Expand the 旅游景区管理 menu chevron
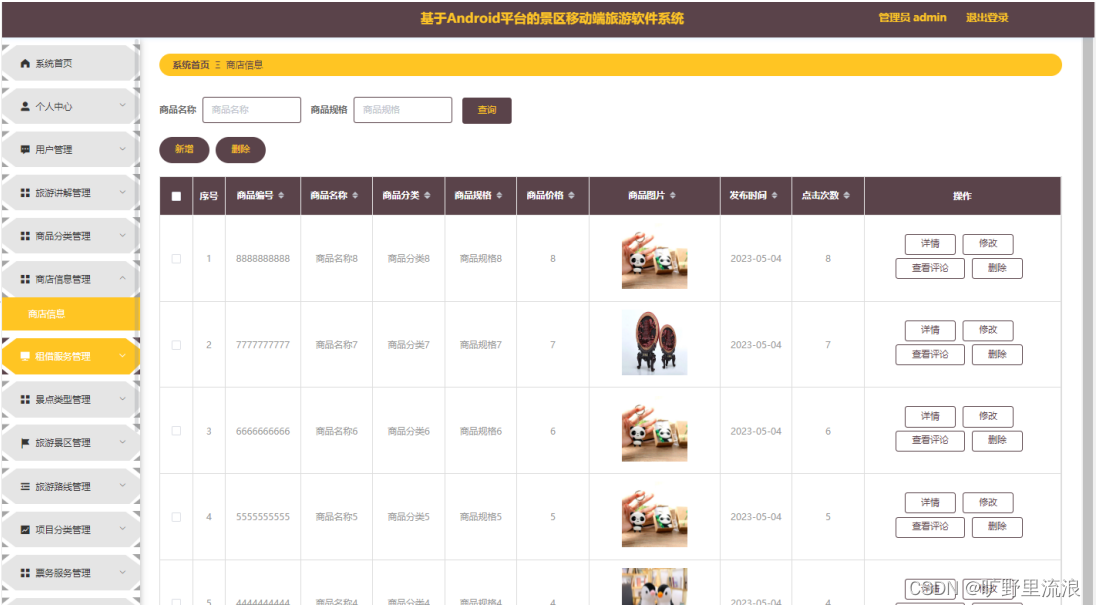This screenshot has width=1096, height=607. [x=122, y=442]
